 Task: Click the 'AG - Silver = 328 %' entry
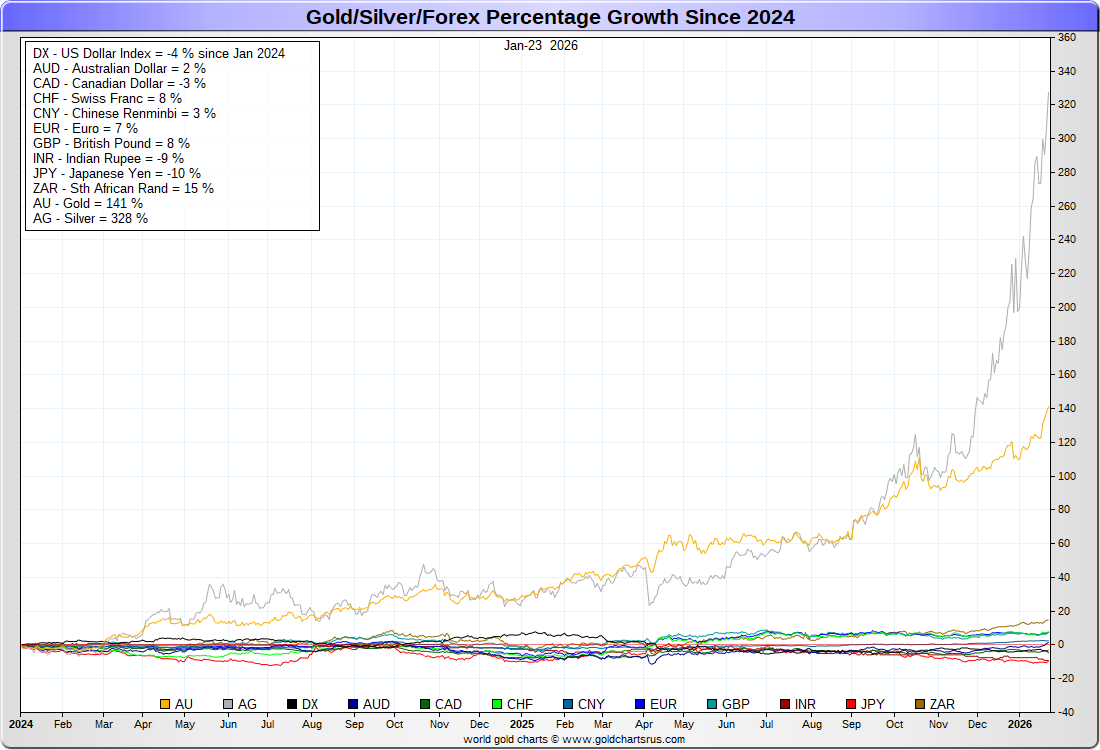(91, 218)
